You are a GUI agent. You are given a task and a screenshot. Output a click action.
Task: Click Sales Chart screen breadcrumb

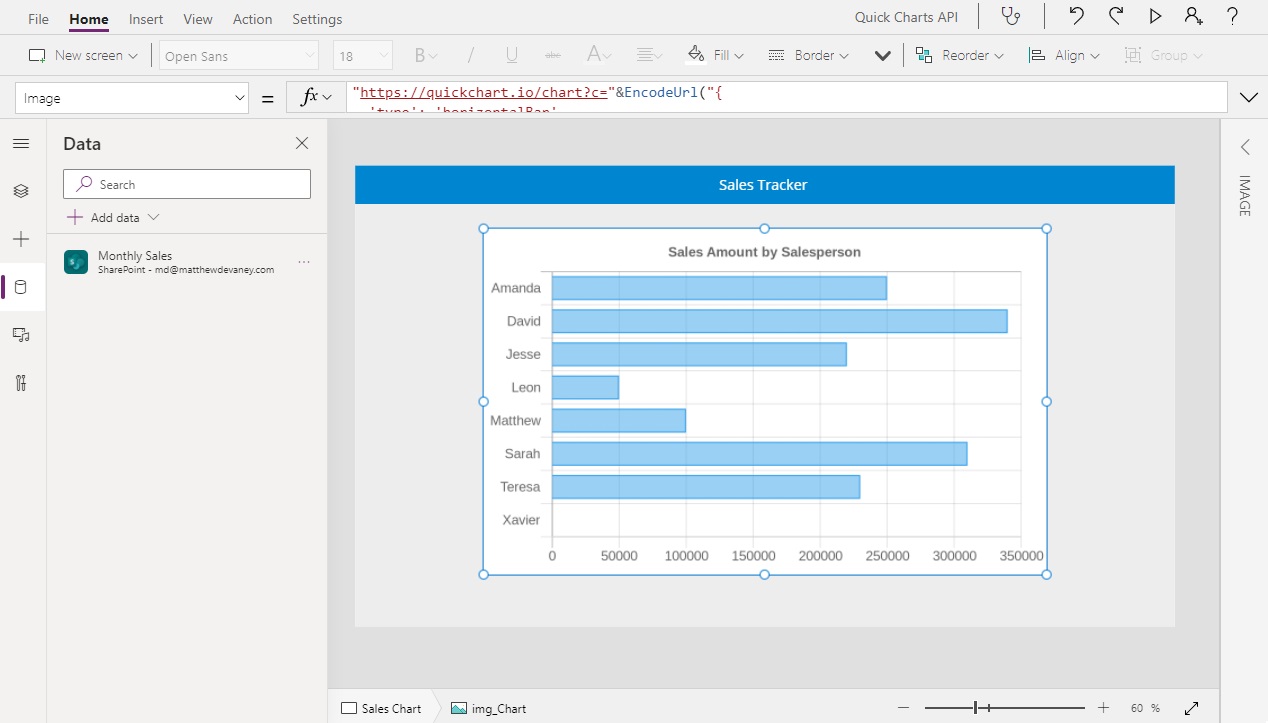point(381,708)
